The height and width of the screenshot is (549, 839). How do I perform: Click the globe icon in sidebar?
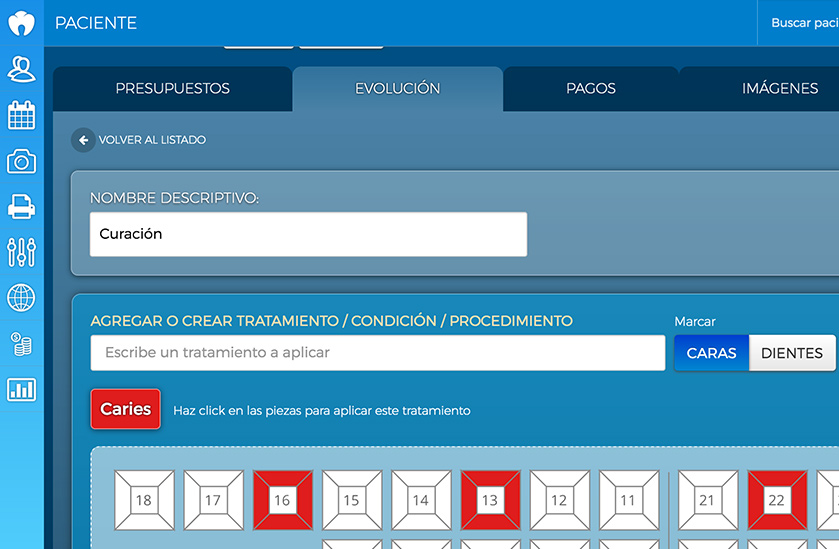(21, 298)
